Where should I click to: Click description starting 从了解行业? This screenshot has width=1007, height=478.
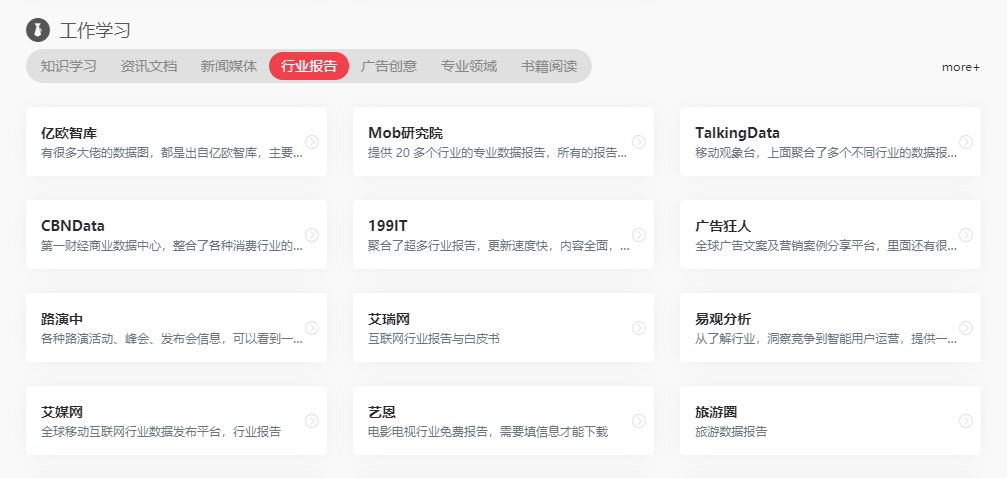coord(826,339)
